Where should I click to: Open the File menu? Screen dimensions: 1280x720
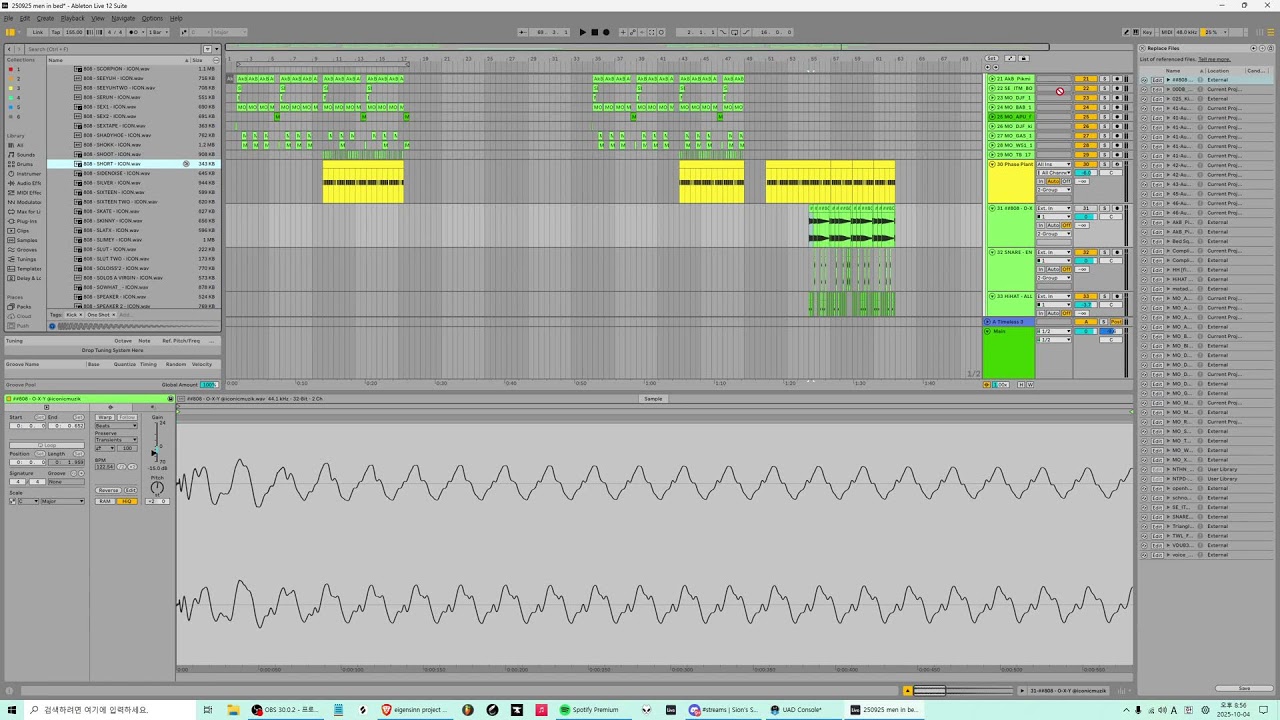[9, 18]
